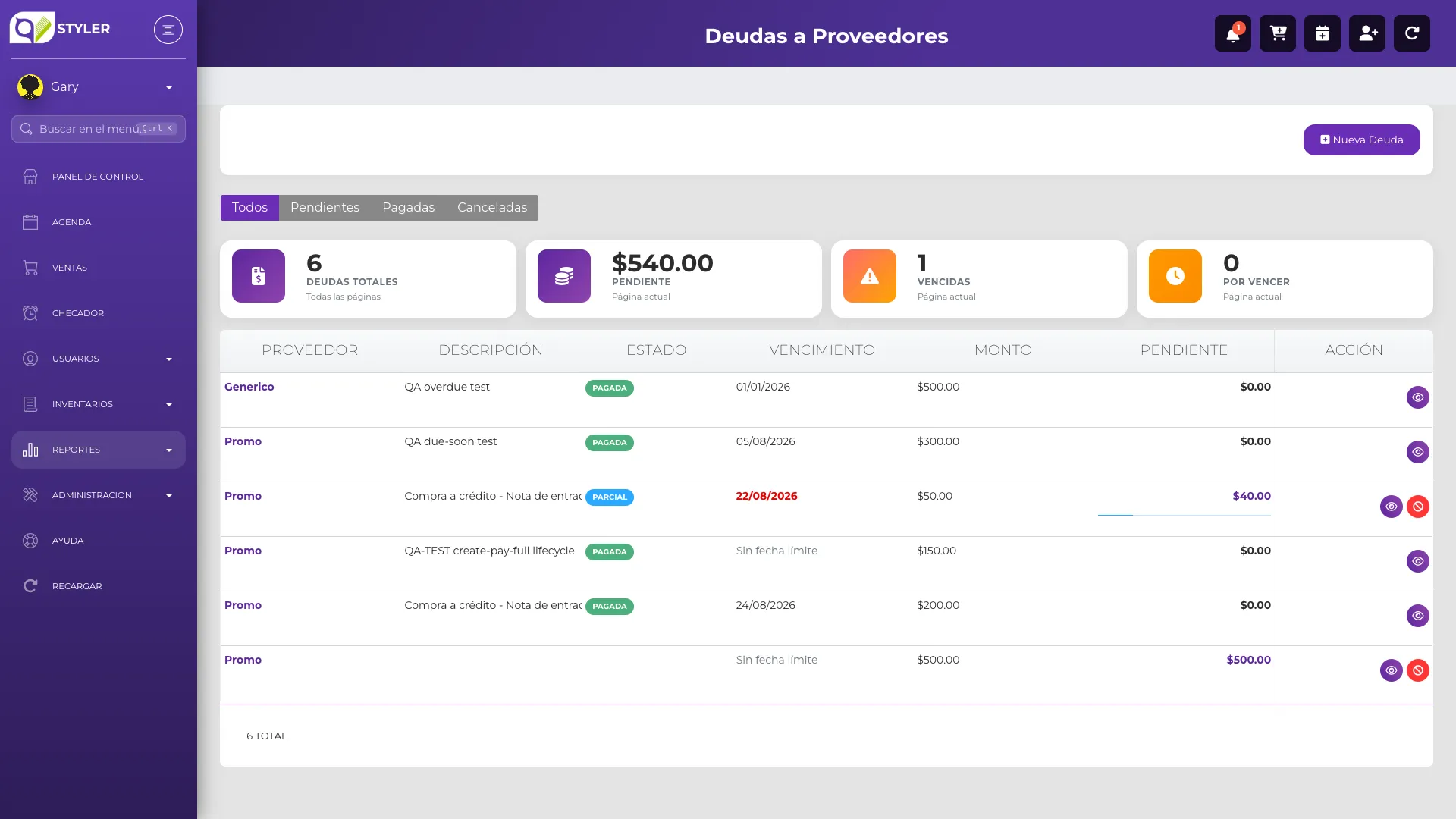Switch to the Canceladas tab
This screenshot has width=1456, height=819.
click(492, 208)
